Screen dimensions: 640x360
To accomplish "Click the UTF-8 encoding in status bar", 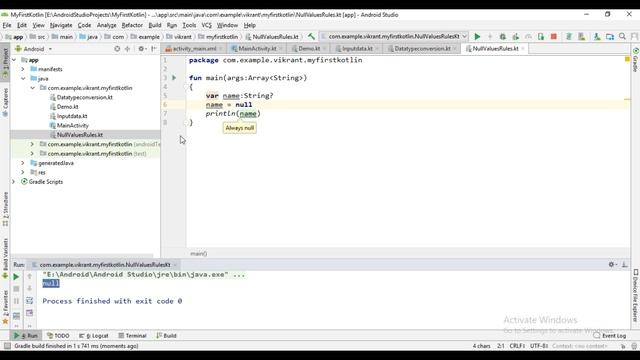I will 539,346.
